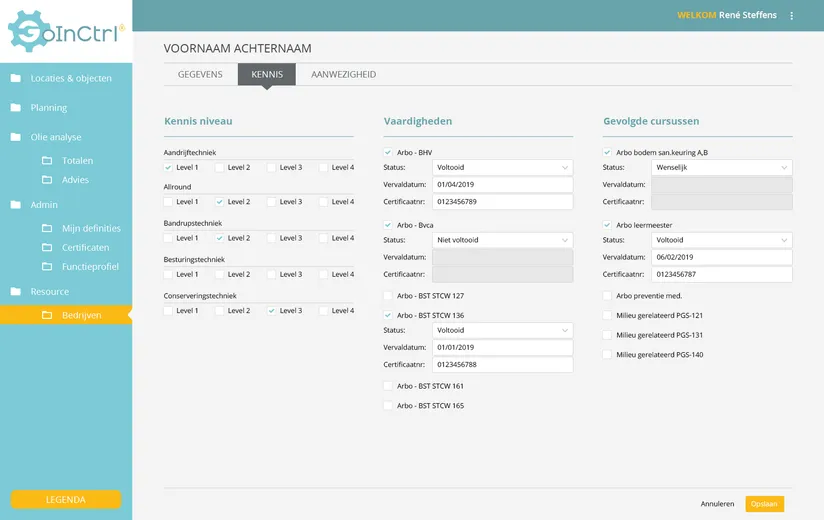Check Level 3 for Aandrijftechniek
824x520 pixels.
pyautogui.click(x=272, y=167)
